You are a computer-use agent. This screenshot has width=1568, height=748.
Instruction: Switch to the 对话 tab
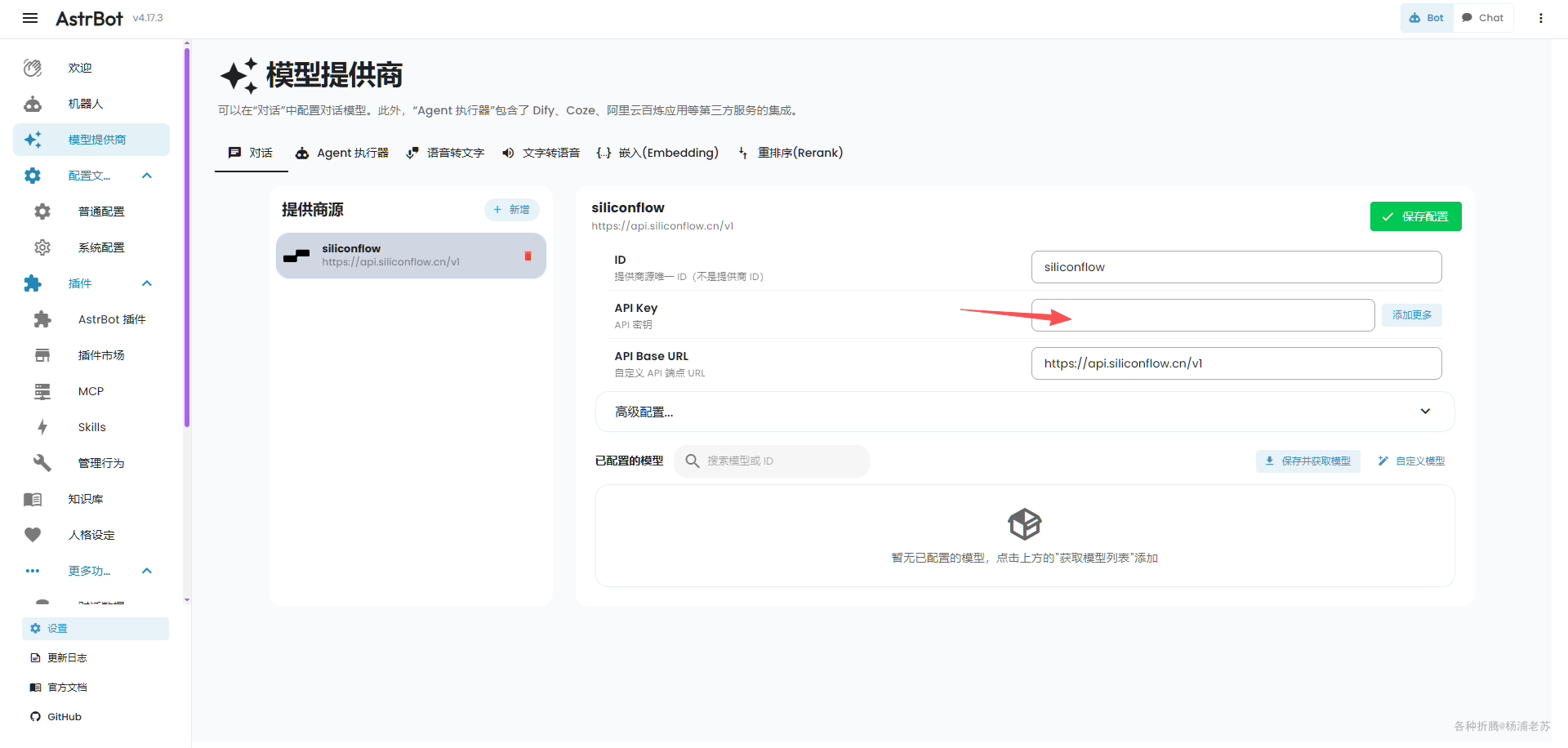point(252,153)
